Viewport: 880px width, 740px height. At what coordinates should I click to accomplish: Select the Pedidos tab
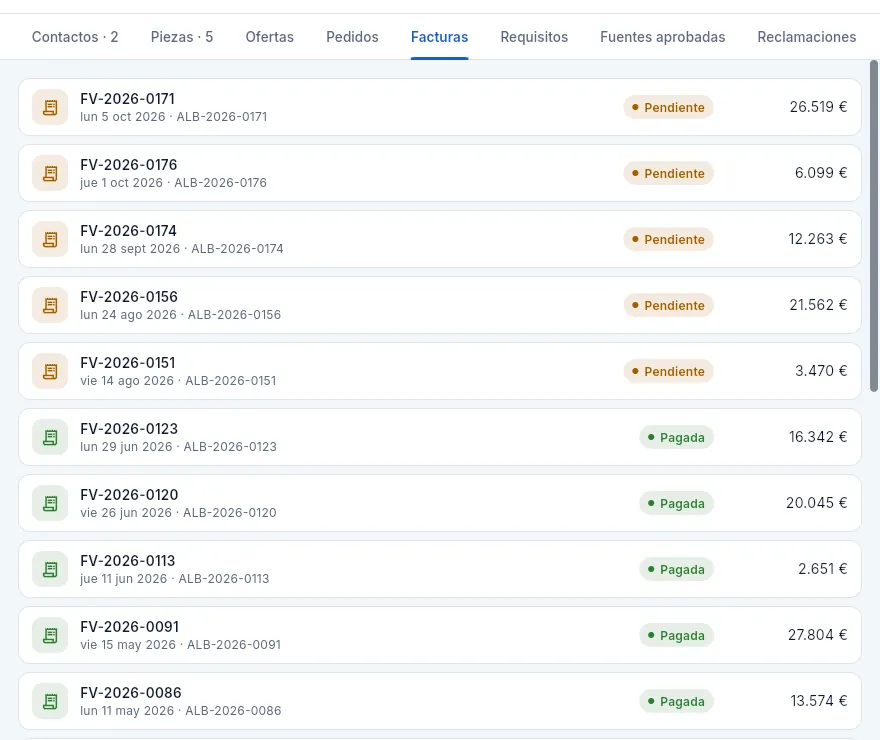pos(352,37)
